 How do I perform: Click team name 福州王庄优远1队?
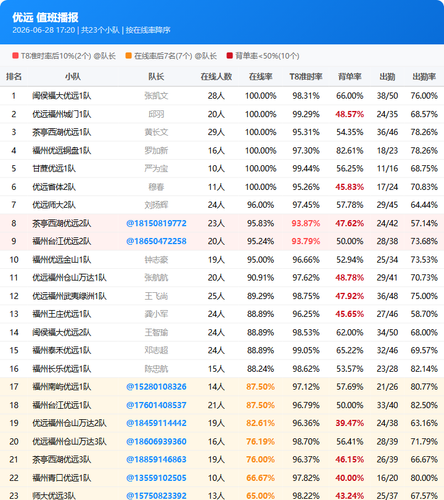(62, 314)
